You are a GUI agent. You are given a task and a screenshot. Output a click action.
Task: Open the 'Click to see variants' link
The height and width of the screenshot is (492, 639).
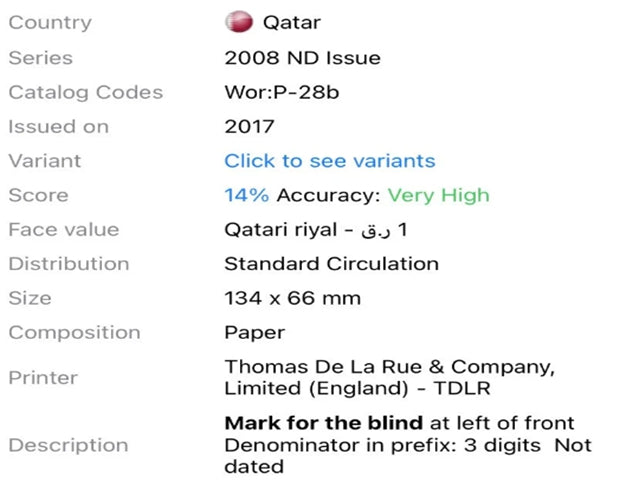pyautogui.click(x=330, y=161)
